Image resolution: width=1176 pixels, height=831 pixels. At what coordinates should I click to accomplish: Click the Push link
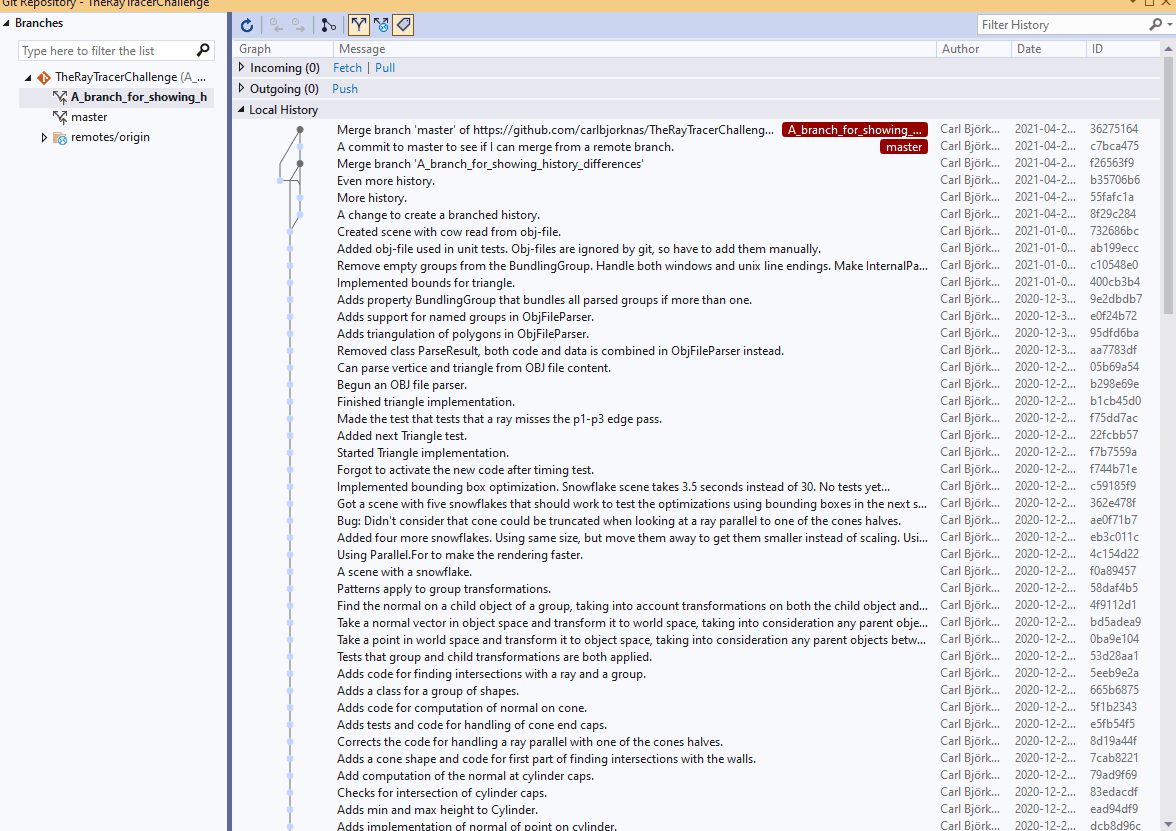click(x=344, y=88)
